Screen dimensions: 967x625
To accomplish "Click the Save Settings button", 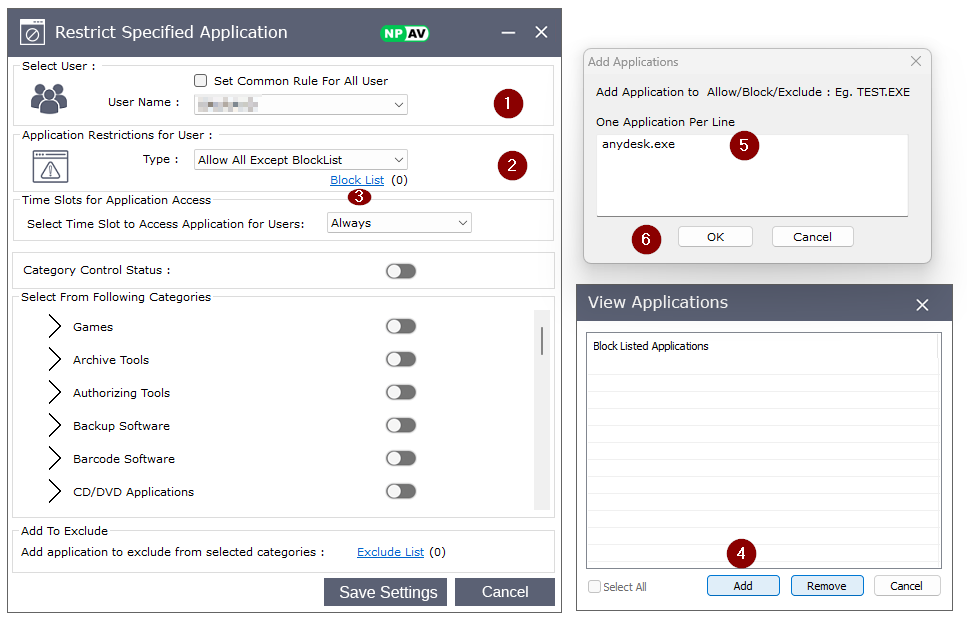I will 388,592.
